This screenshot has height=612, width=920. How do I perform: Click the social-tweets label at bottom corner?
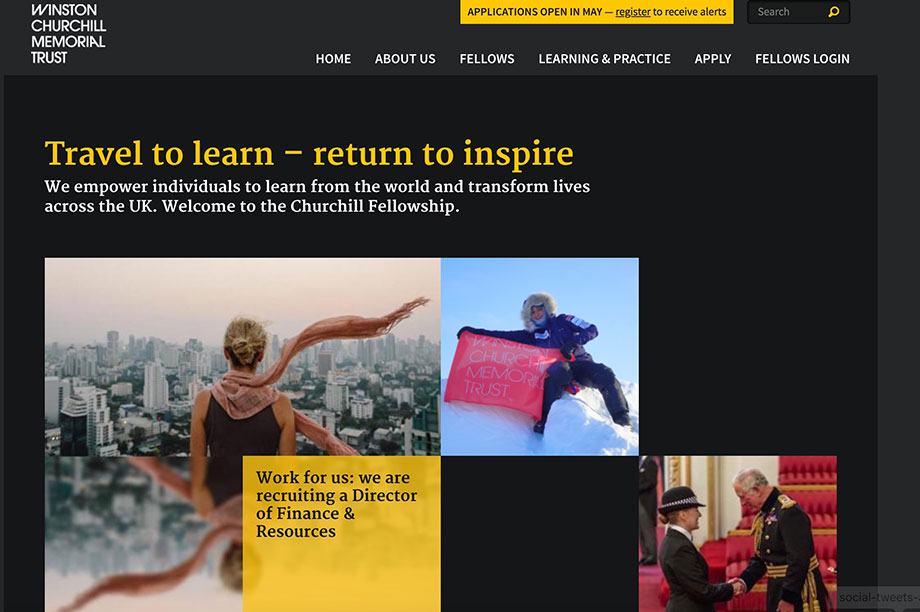878,597
